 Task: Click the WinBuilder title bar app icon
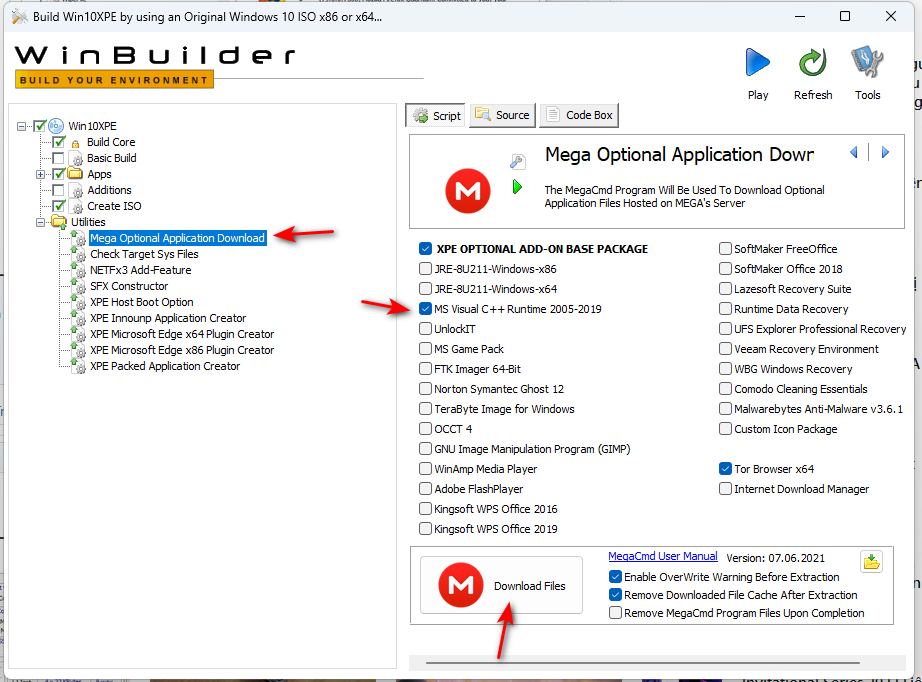pos(19,16)
